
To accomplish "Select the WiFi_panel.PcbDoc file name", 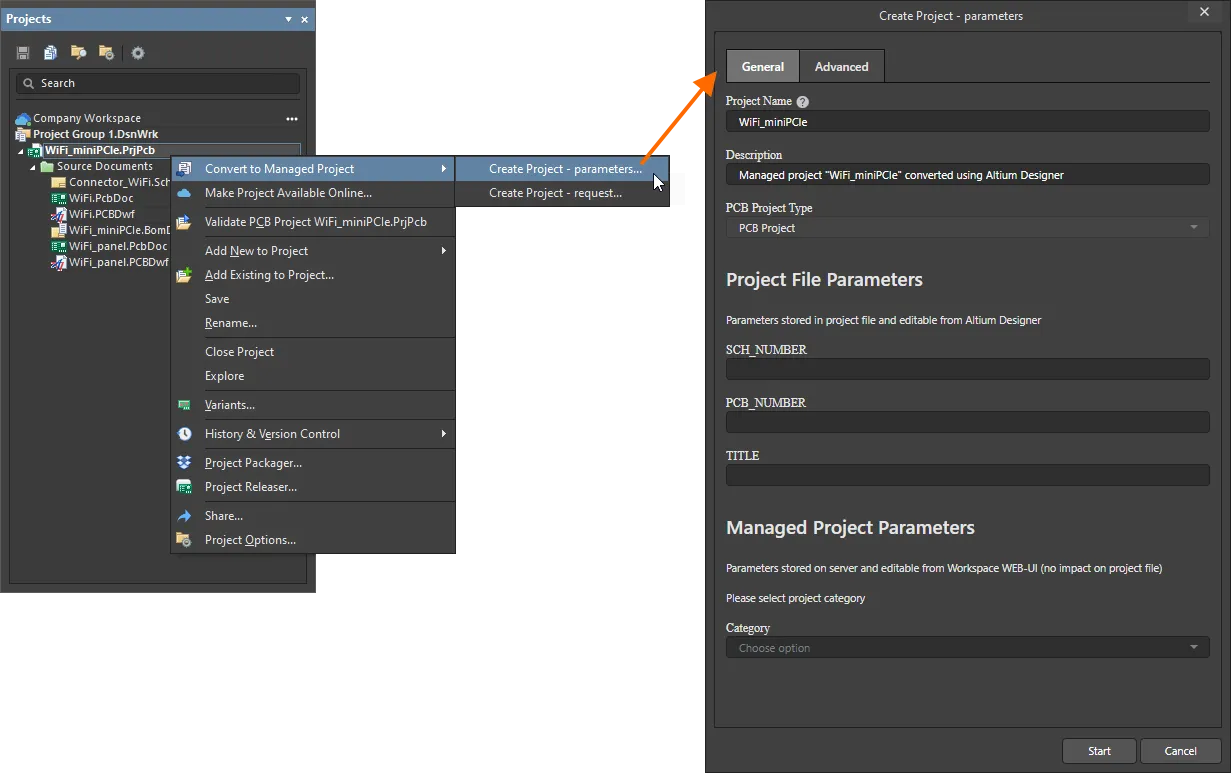I will coord(118,246).
